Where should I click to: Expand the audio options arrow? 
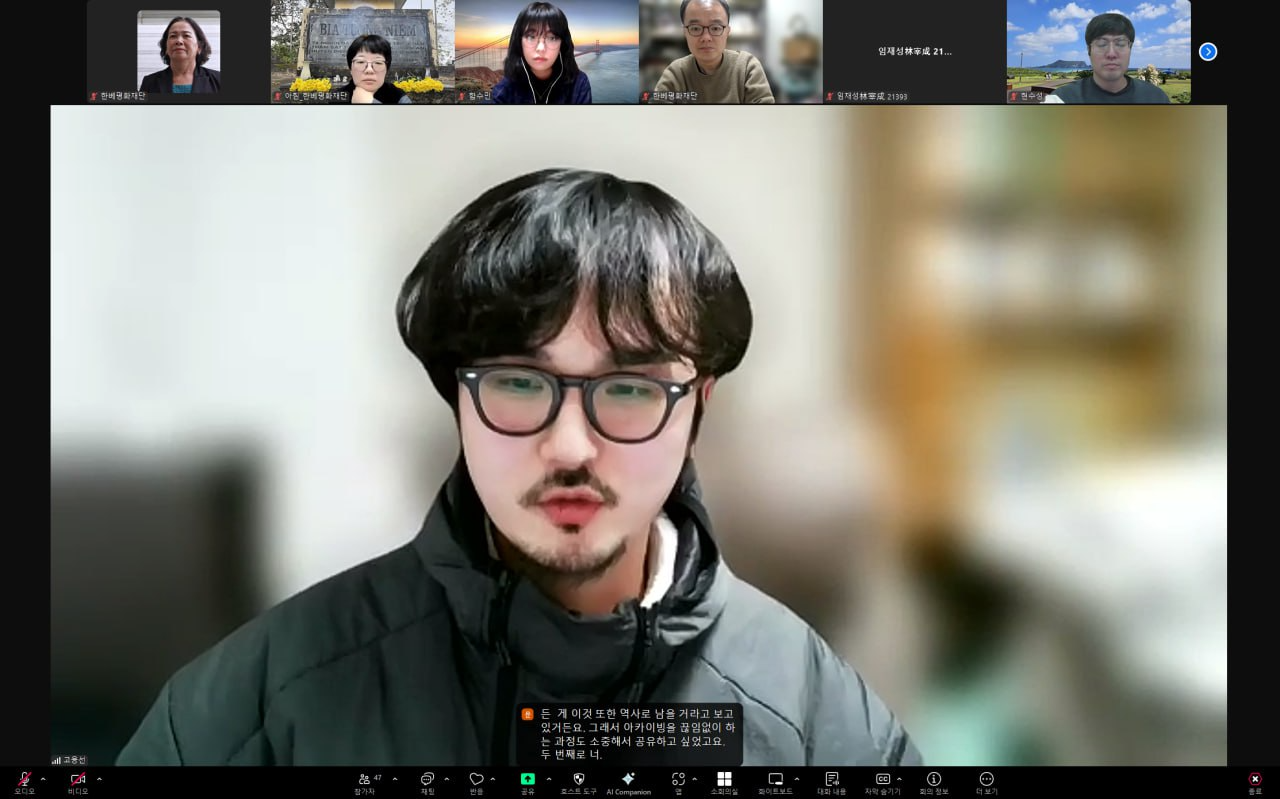tap(43, 779)
